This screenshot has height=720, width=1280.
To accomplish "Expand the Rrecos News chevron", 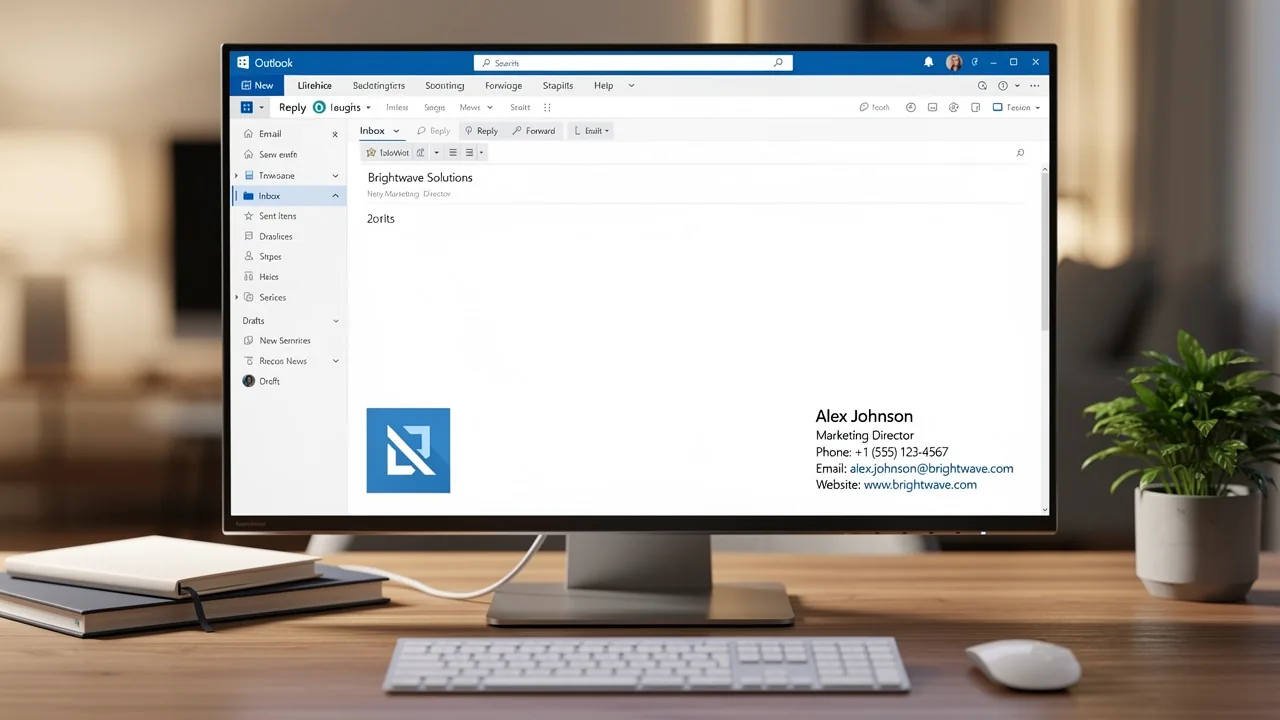I will click(335, 361).
